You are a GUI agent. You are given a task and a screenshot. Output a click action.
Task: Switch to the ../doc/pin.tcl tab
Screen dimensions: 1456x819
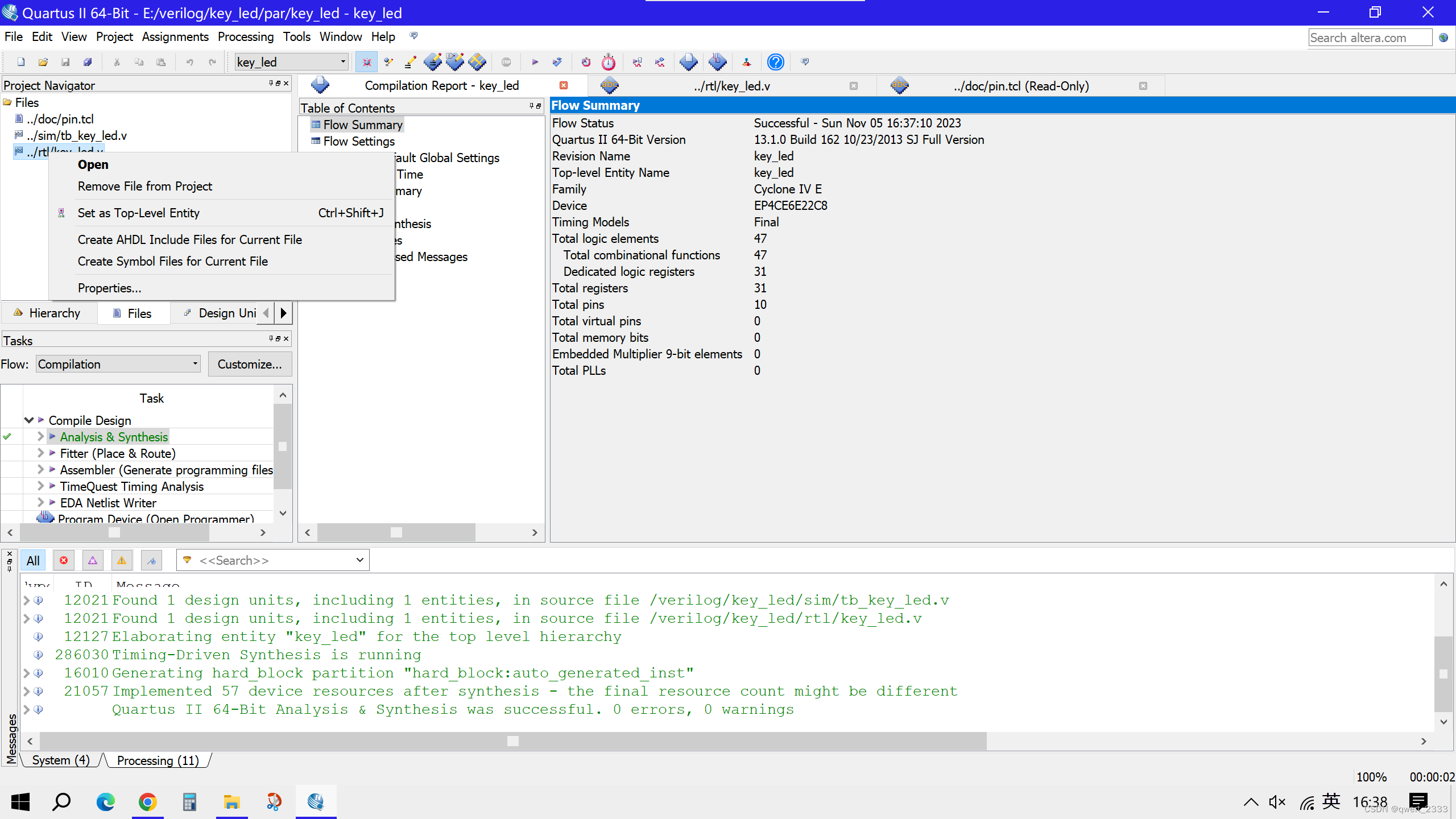[1021, 86]
